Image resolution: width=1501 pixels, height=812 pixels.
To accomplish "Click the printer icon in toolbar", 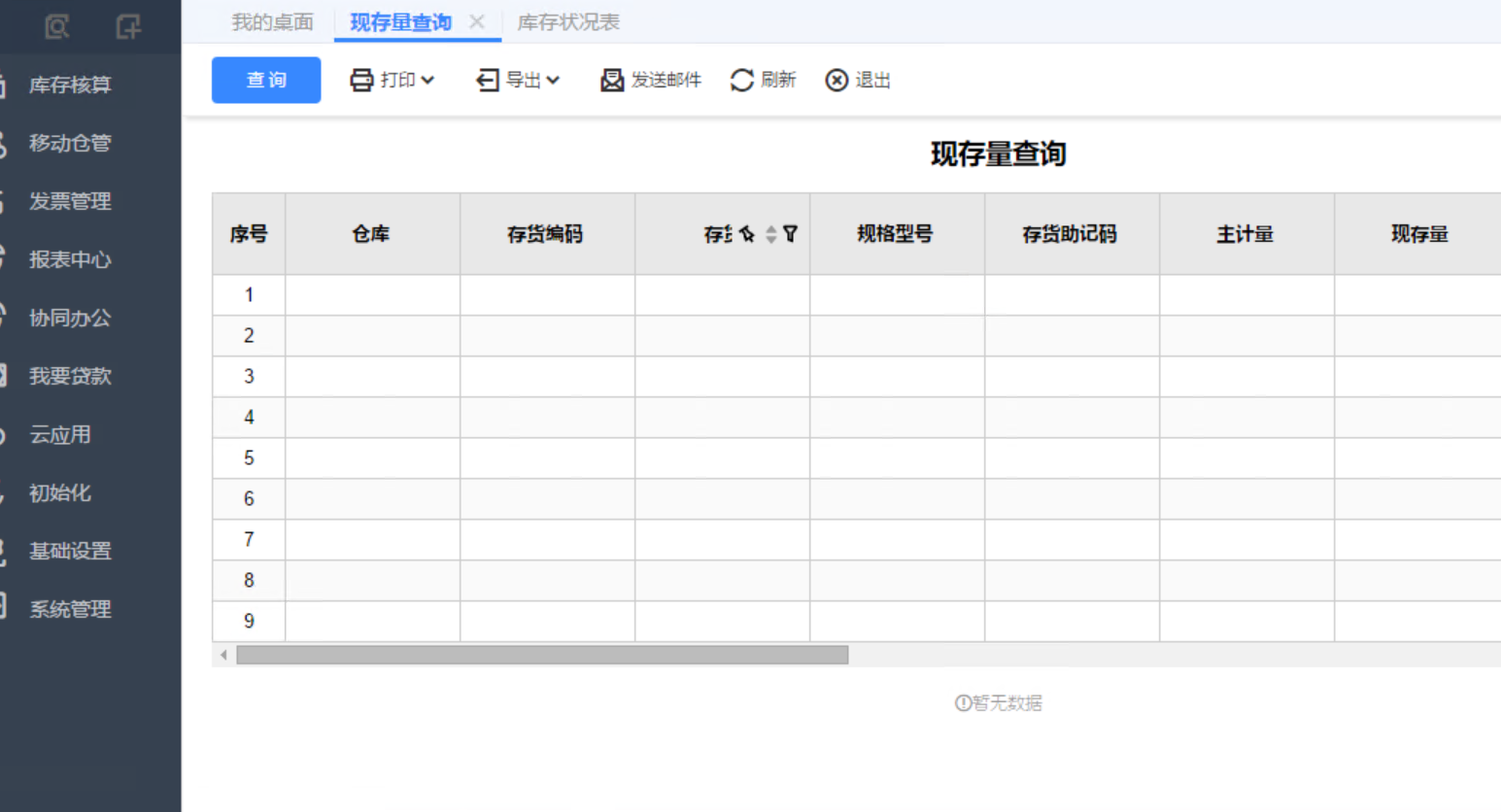I will [x=361, y=80].
